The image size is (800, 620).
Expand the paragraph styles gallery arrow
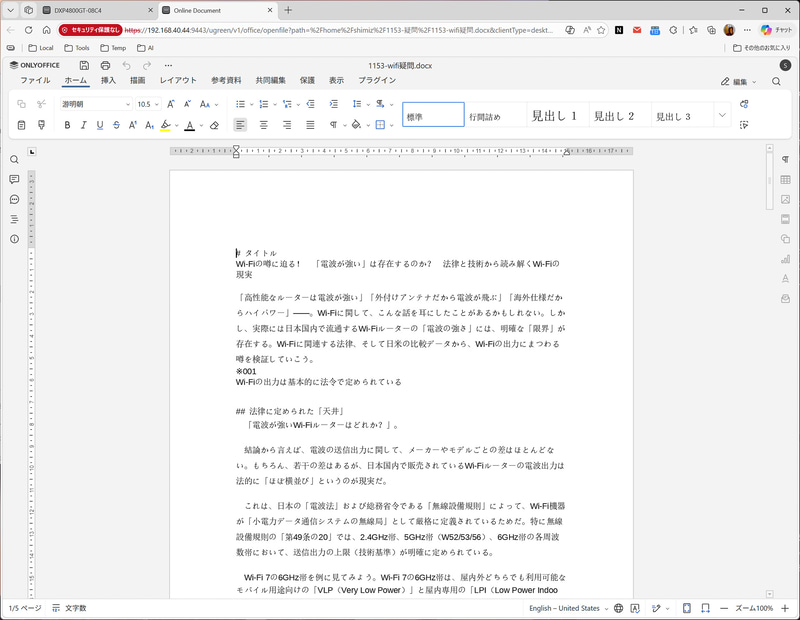click(x=722, y=115)
